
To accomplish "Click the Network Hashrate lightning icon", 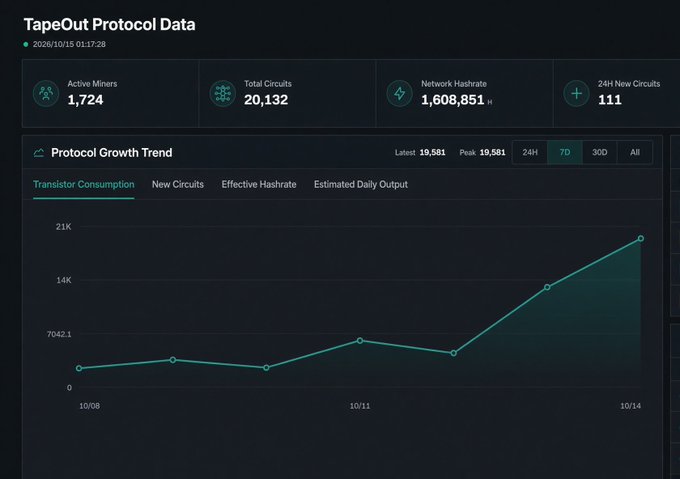I will pos(399,93).
